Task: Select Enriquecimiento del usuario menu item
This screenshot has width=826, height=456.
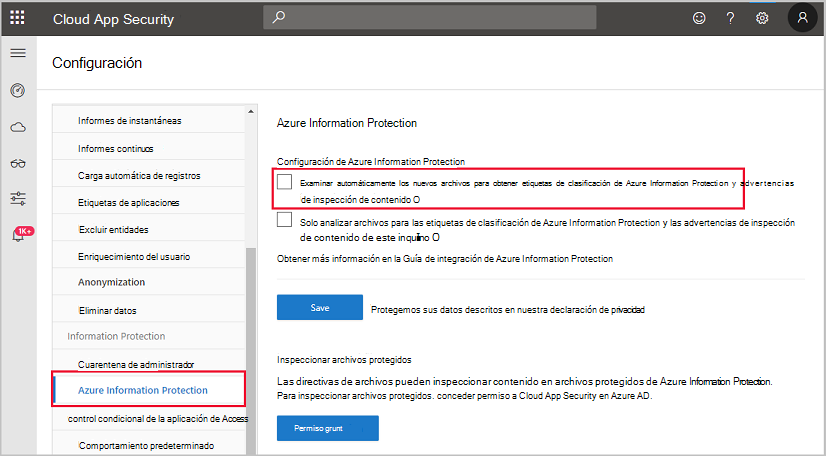Action: pos(149,256)
